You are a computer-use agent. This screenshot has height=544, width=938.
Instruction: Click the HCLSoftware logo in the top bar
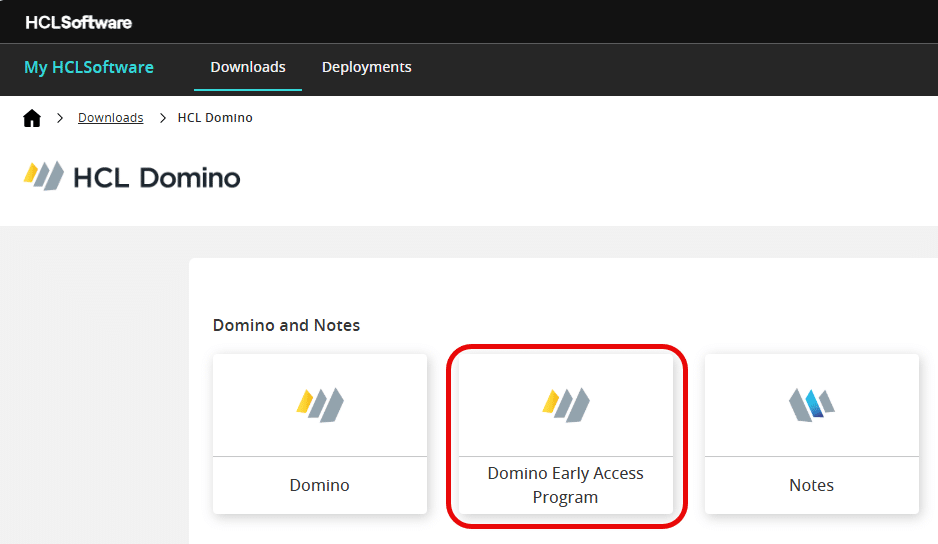pos(78,22)
